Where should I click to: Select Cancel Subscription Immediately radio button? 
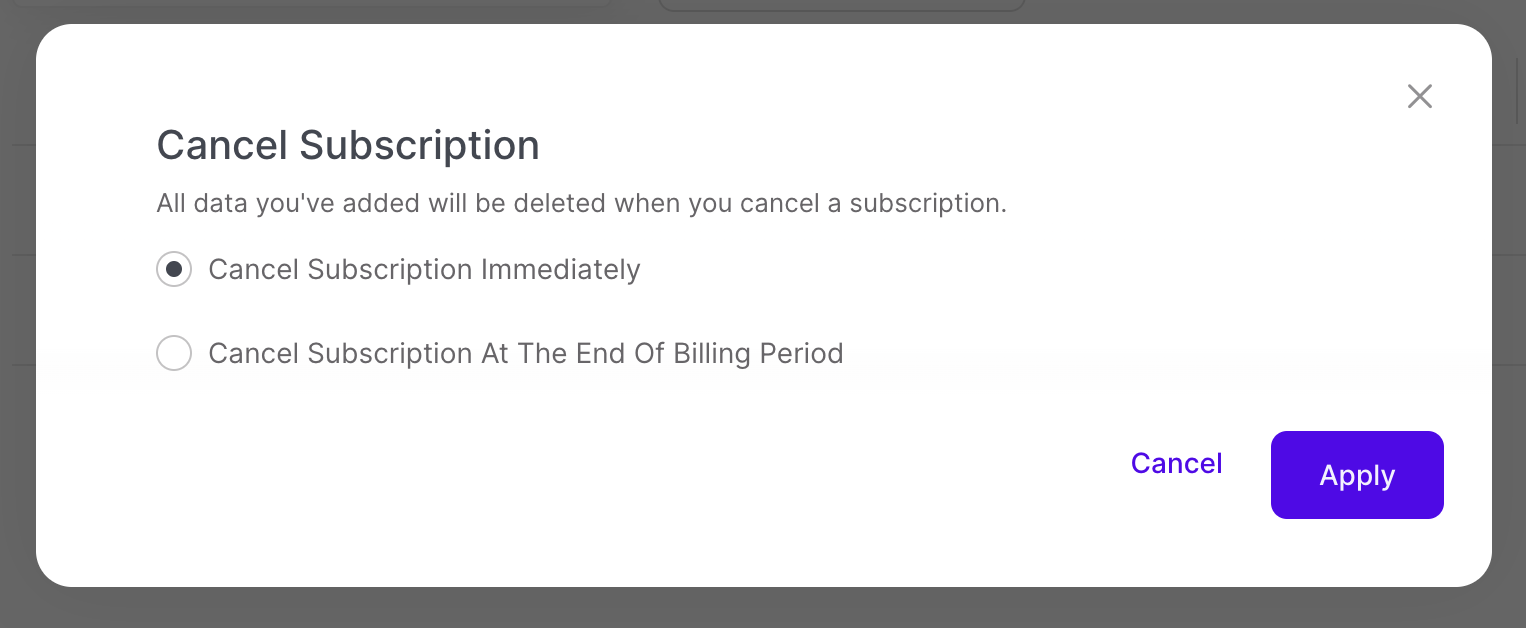click(174, 269)
